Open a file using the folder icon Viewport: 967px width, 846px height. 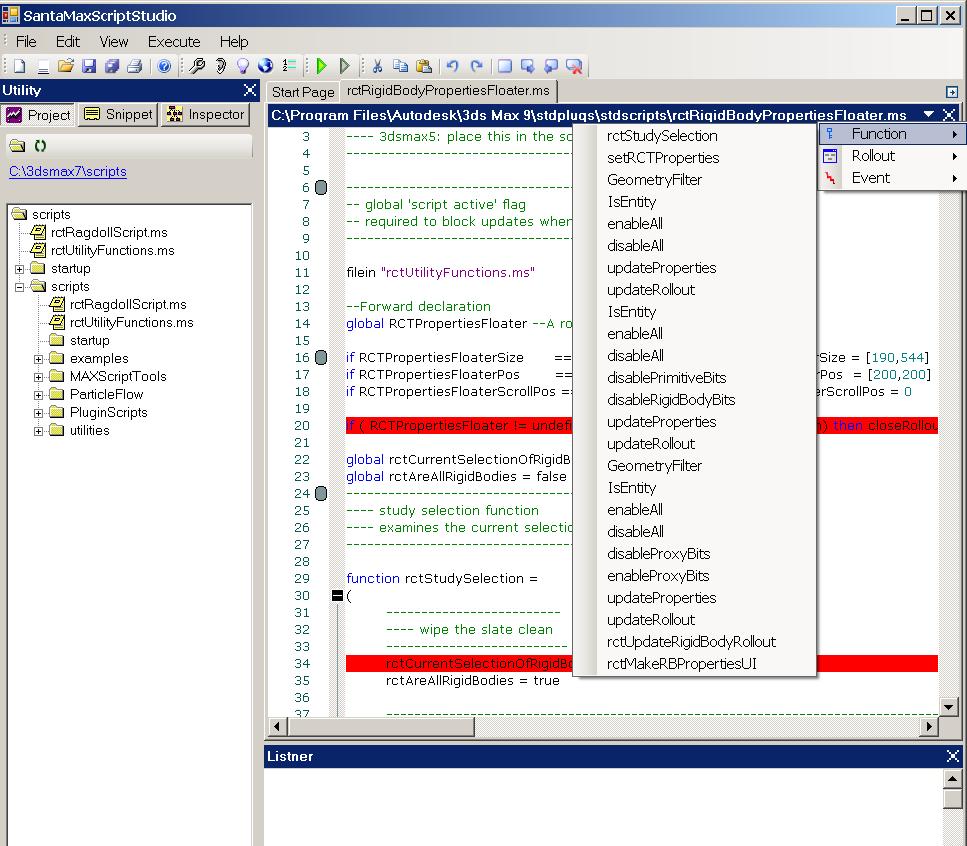(66, 66)
